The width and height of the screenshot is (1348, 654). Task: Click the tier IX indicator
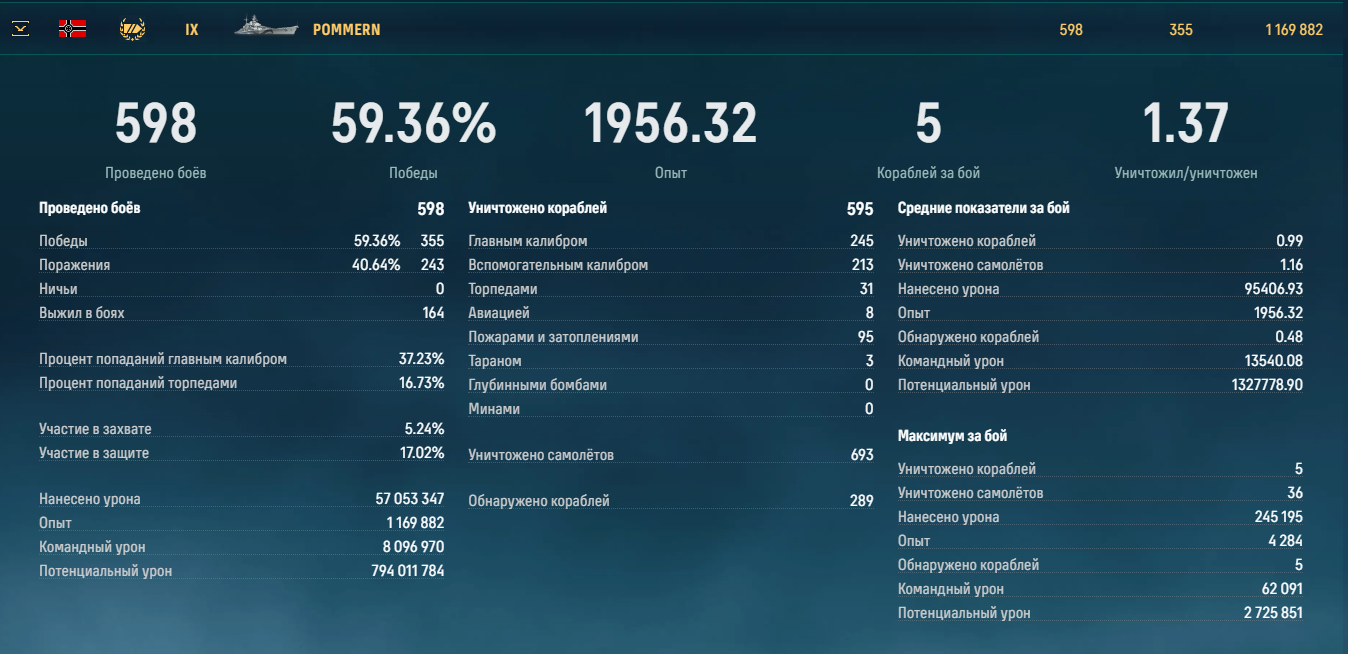point(192,30)
